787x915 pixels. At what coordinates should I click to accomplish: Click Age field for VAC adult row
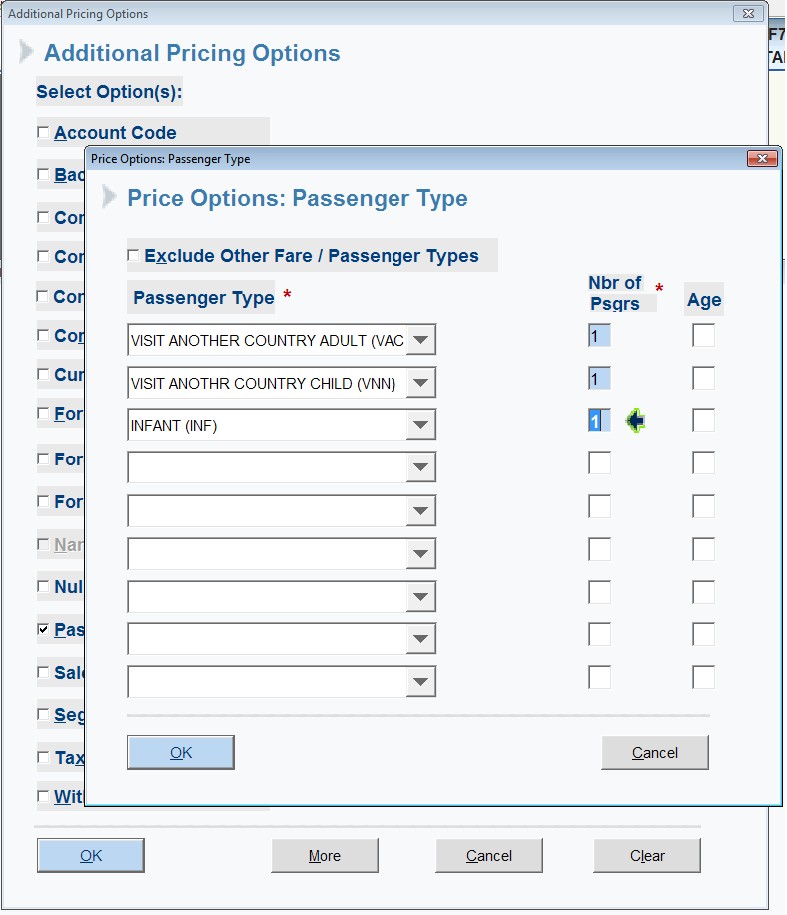click(704, 336)
